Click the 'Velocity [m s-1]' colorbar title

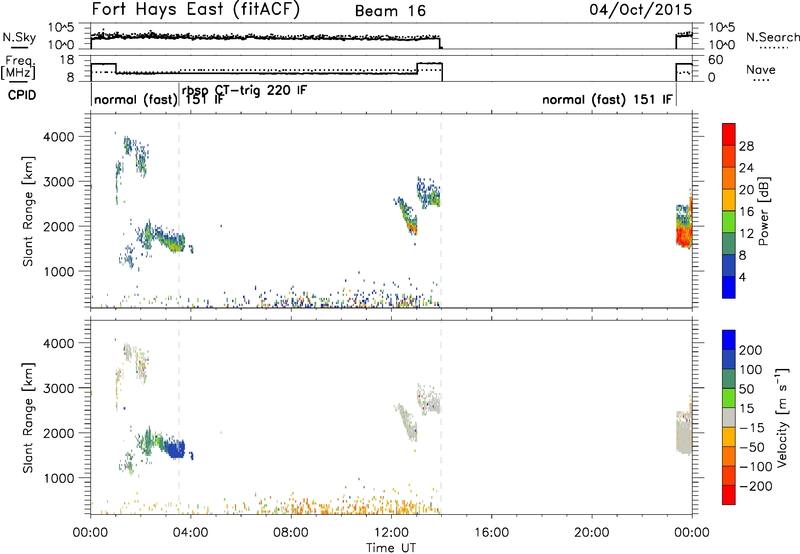coord(782,417)
